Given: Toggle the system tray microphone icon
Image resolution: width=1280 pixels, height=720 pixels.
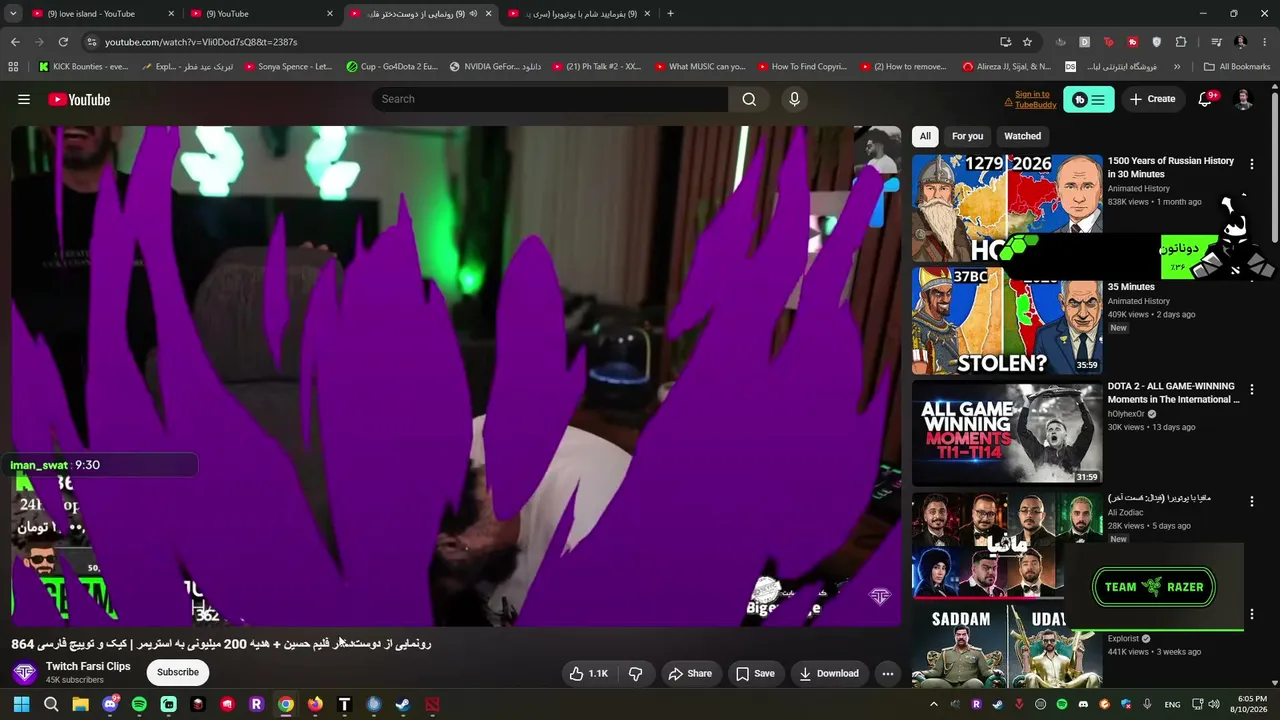Looking at the screenshot, I should click(1147, 704).
